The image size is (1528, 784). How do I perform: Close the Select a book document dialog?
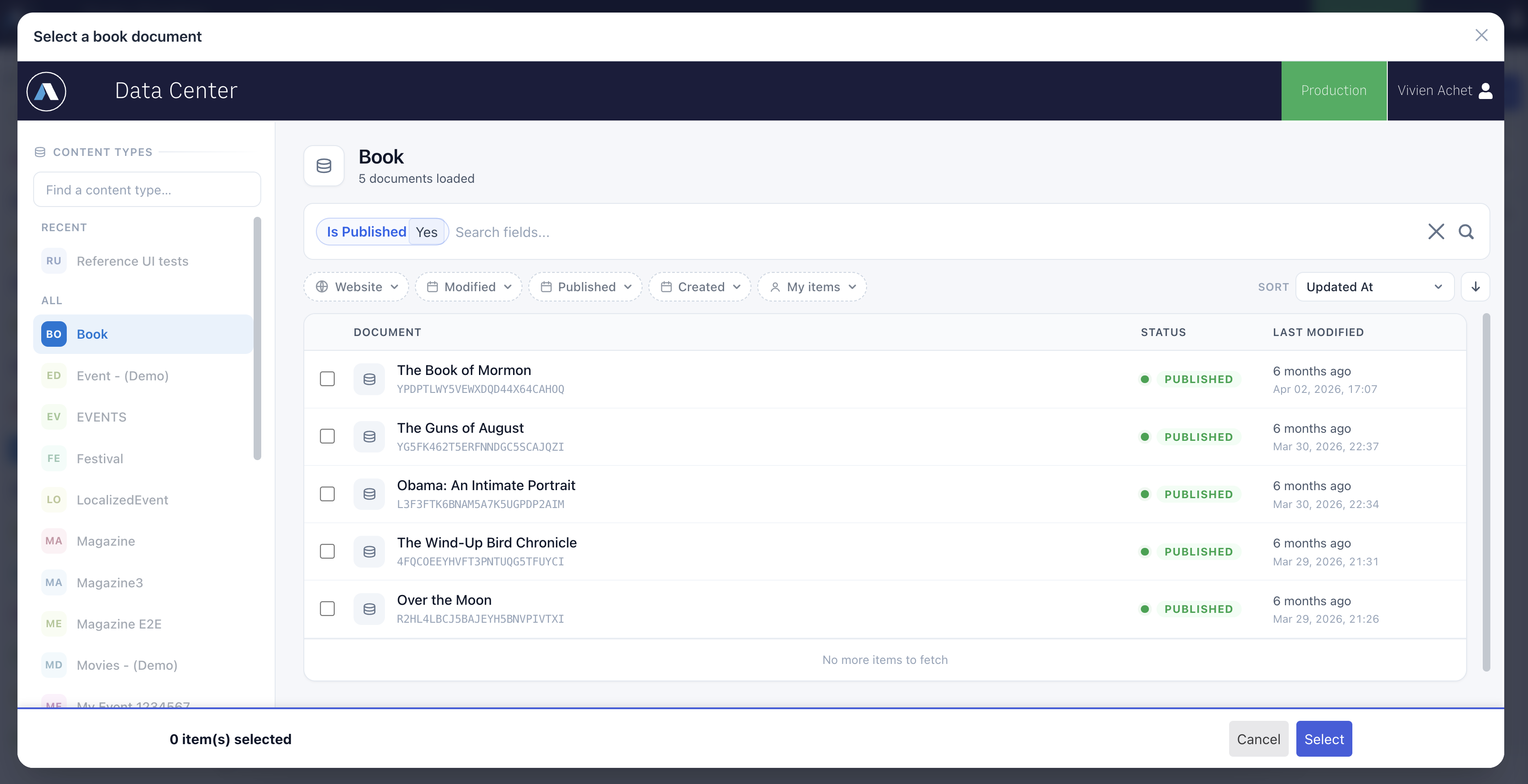[1481, 35]
